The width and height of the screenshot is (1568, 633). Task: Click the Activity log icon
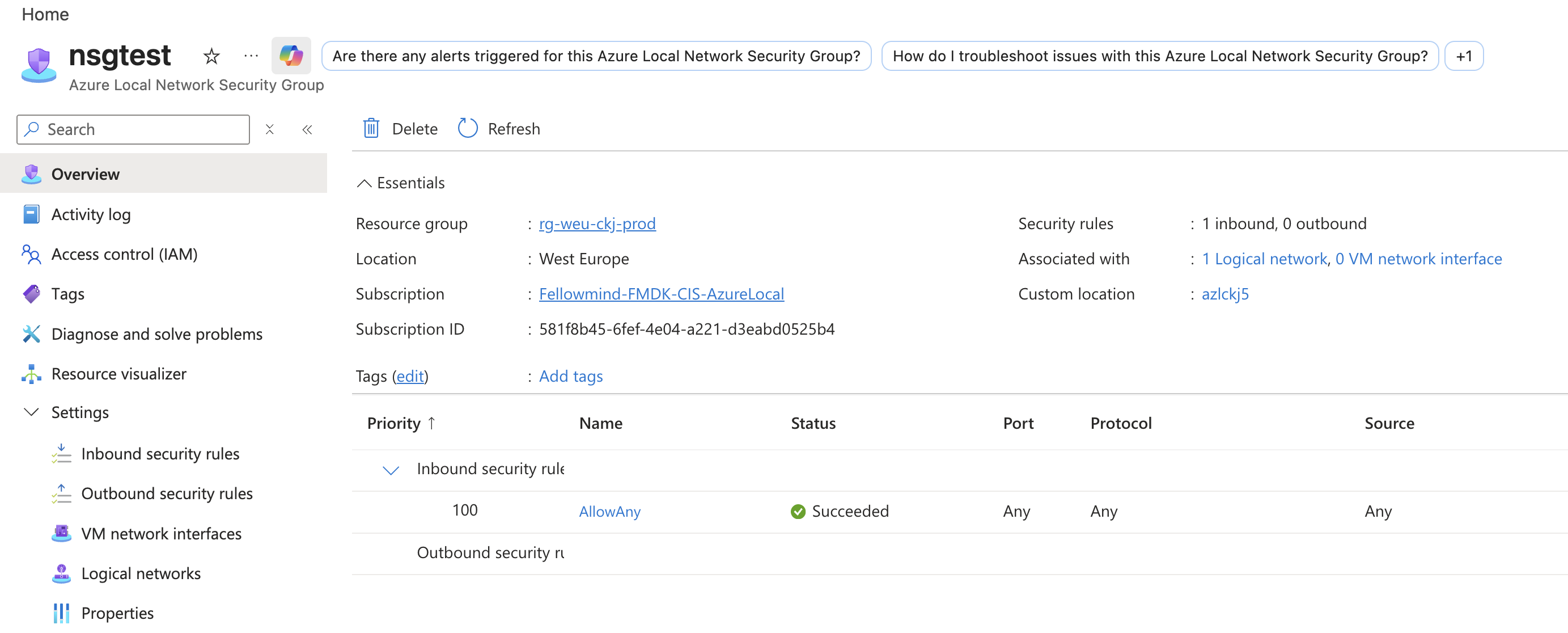pos(31,214)
